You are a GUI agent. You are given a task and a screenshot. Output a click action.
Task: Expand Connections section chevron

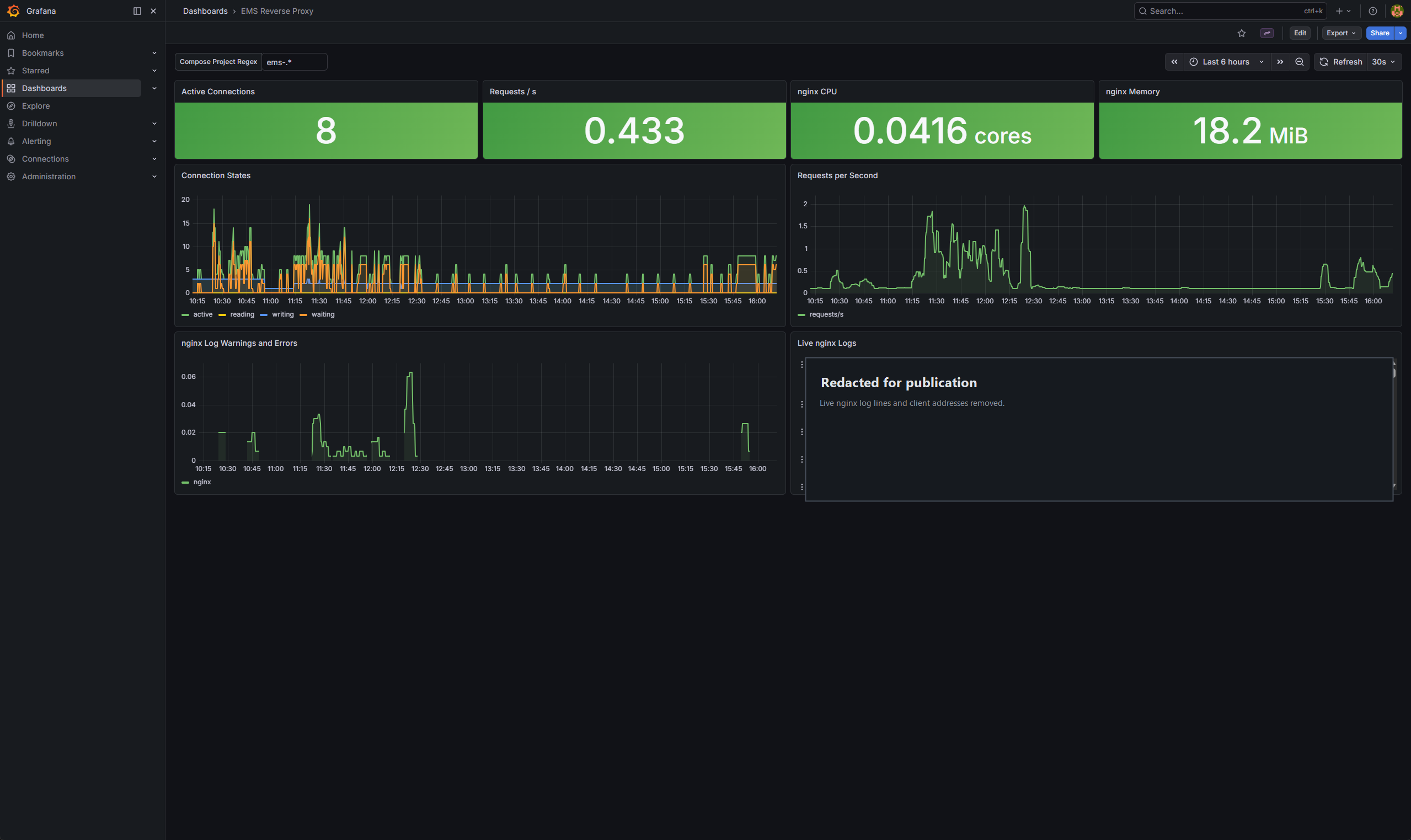154,159
